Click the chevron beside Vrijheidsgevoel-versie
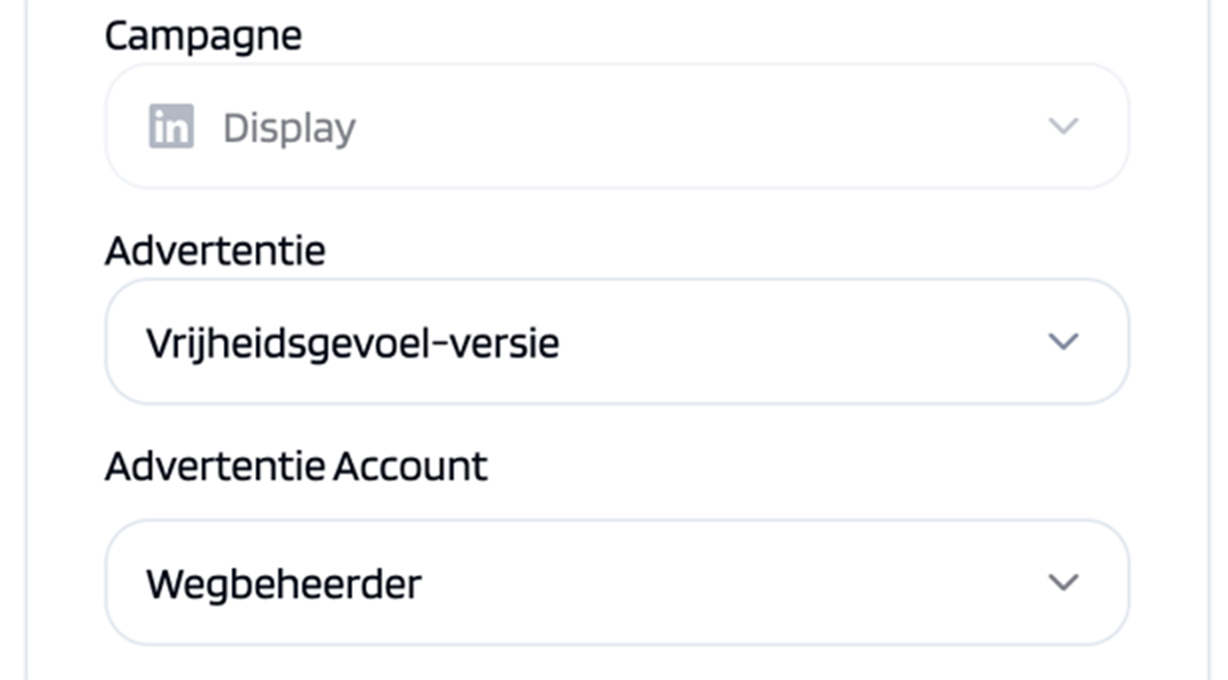This screenshot has height=680, width=1228. pos(1062,342)
